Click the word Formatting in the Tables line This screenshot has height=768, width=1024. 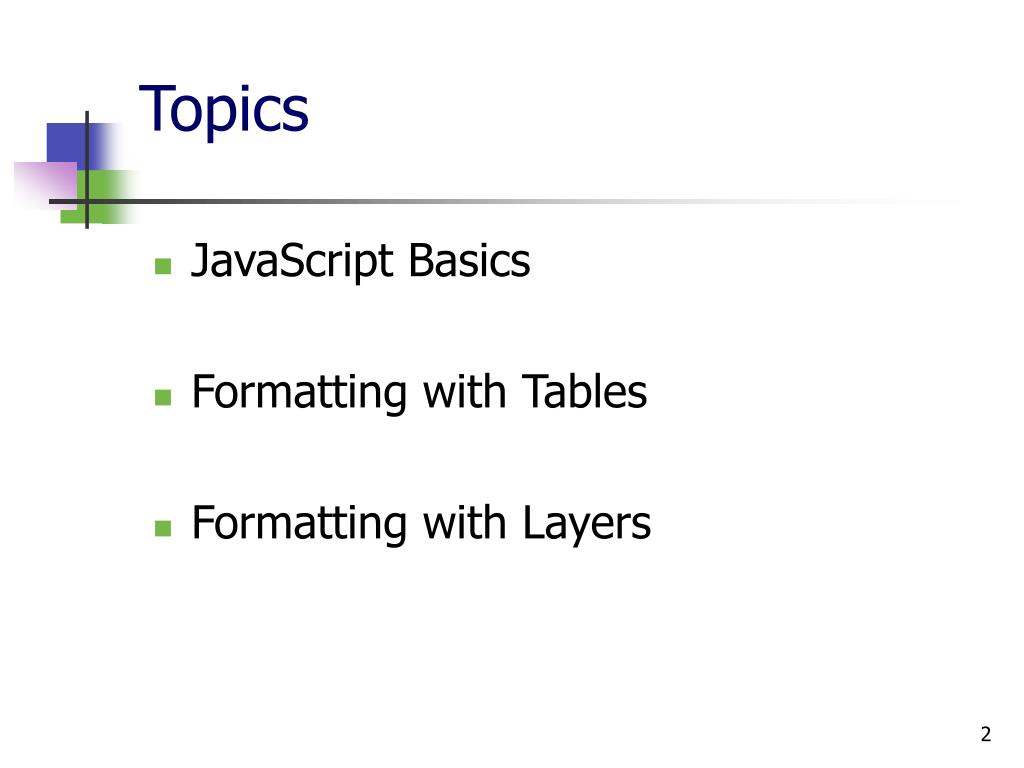pos(299,392)
